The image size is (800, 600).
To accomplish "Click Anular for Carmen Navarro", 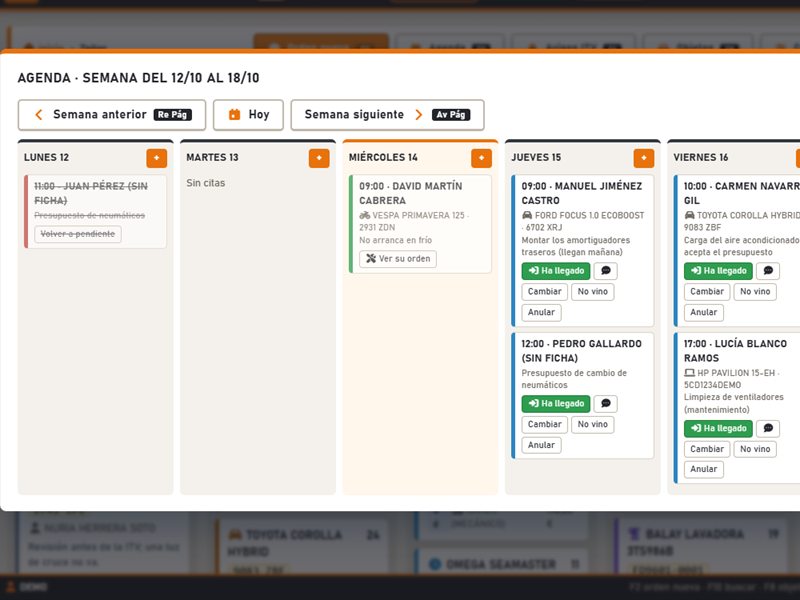I will [x=704, y=312].
